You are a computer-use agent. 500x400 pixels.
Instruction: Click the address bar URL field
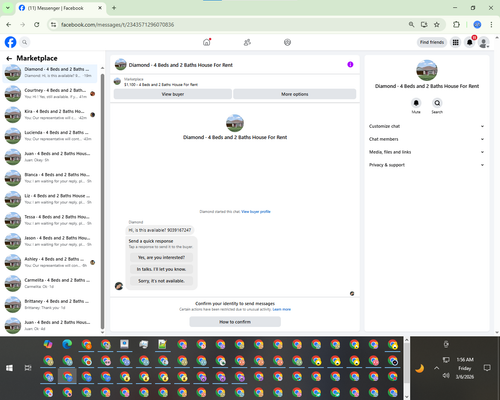[230, 25]
